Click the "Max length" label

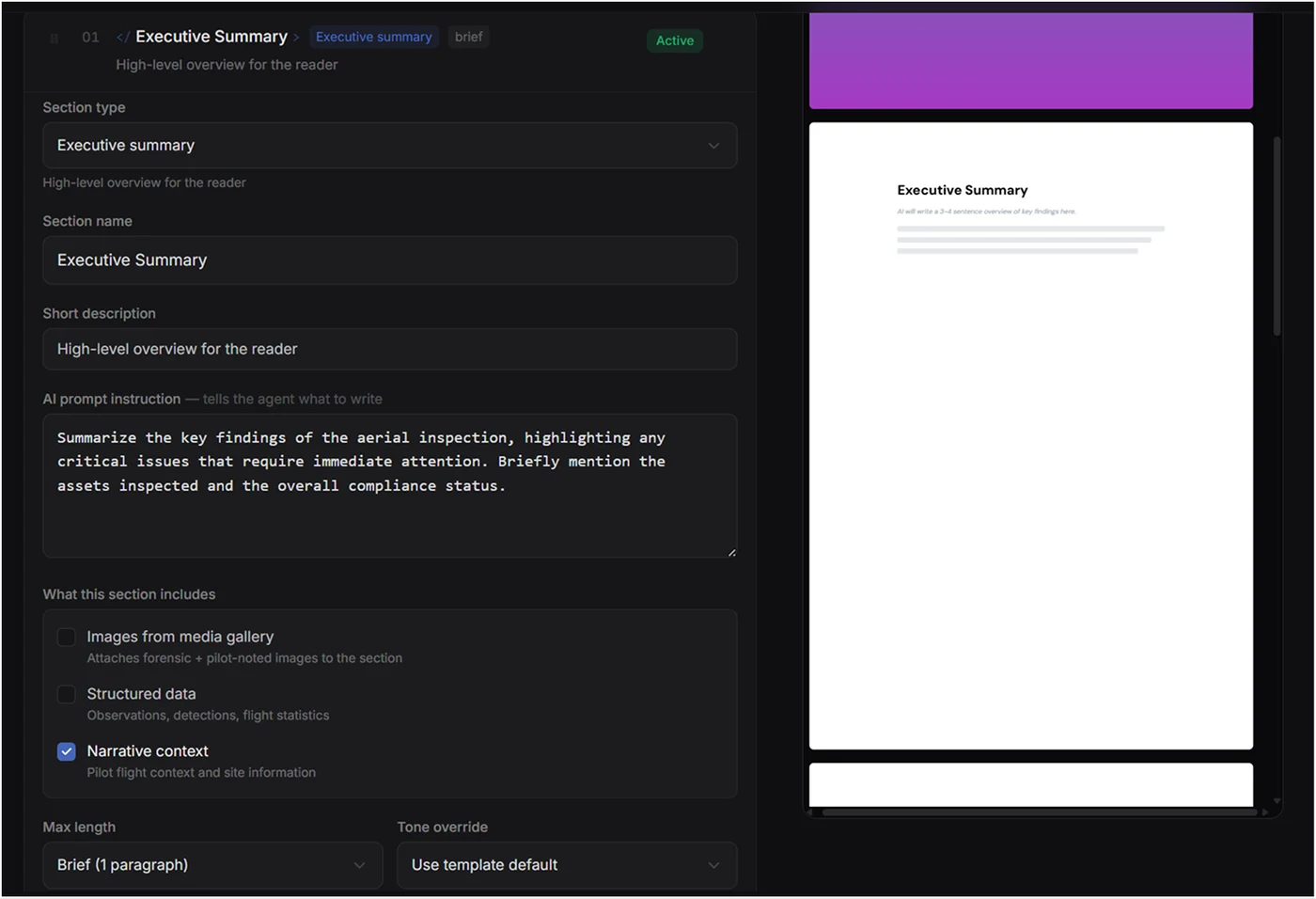pyautogui.click(x=79, y=828)
